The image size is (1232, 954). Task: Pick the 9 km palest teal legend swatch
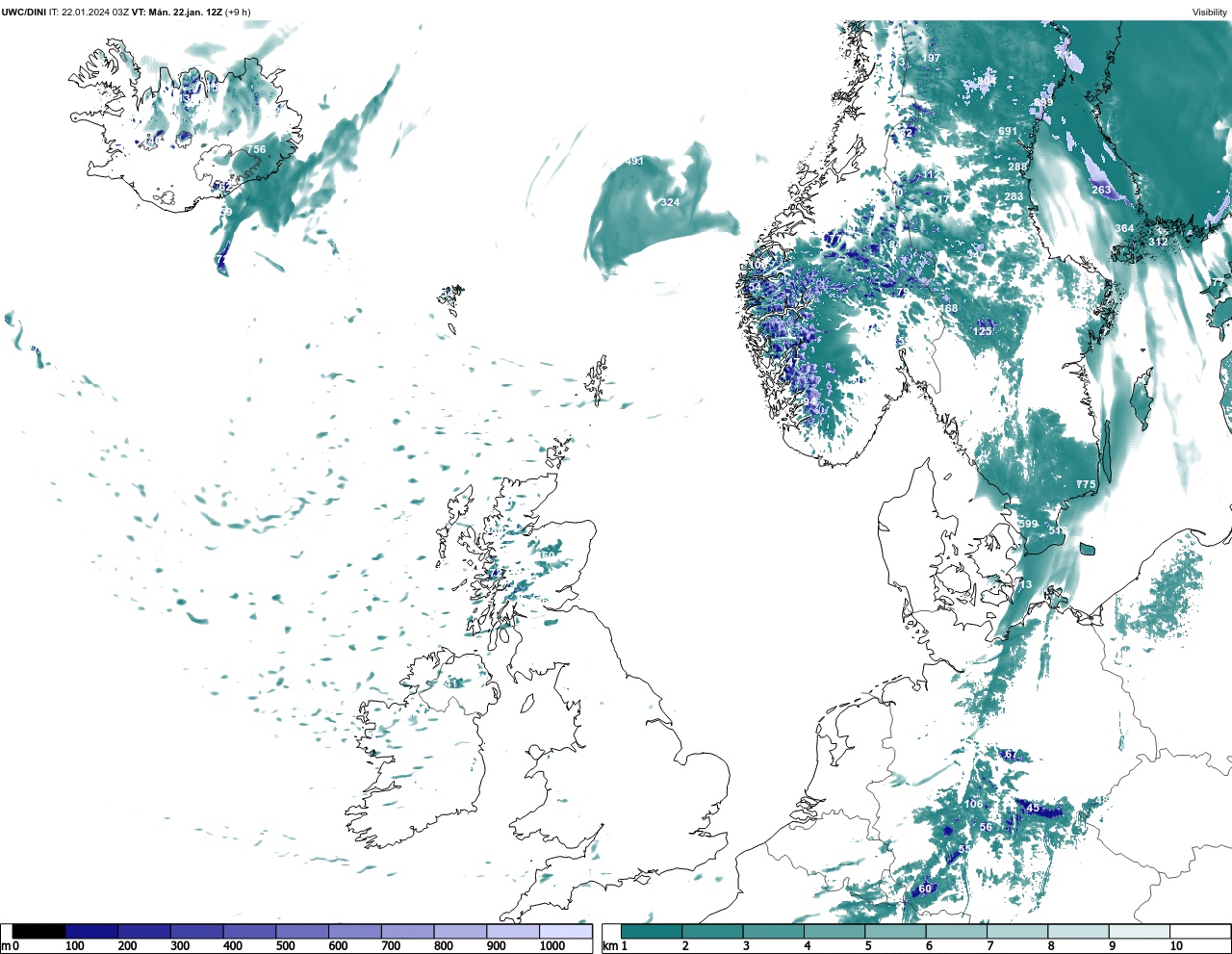1140,932
